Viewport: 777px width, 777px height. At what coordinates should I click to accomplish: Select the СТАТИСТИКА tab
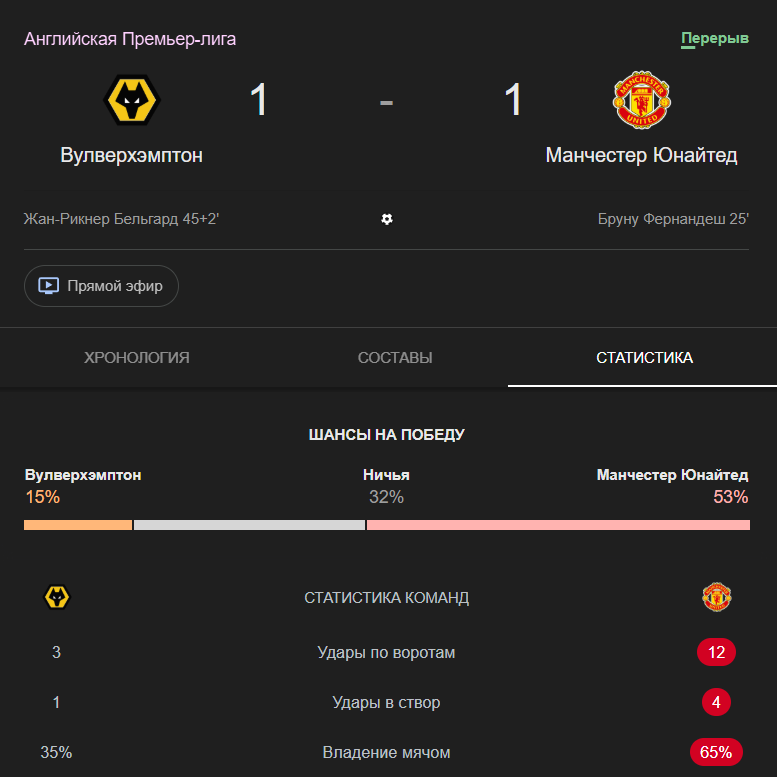(644, 358)
